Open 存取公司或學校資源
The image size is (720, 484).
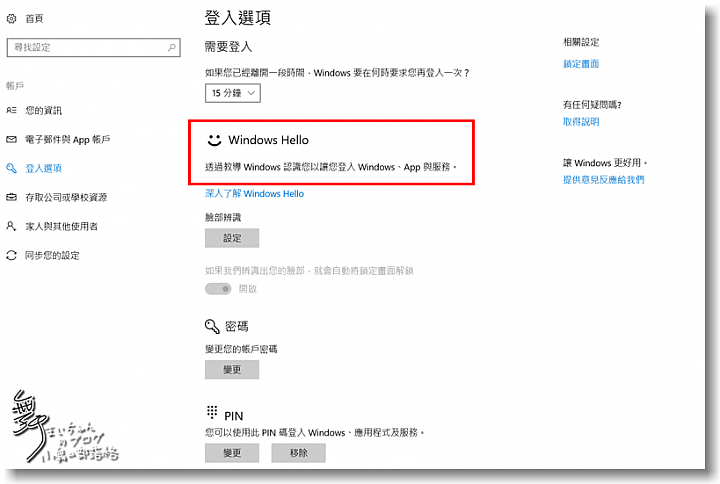(66, 197)
